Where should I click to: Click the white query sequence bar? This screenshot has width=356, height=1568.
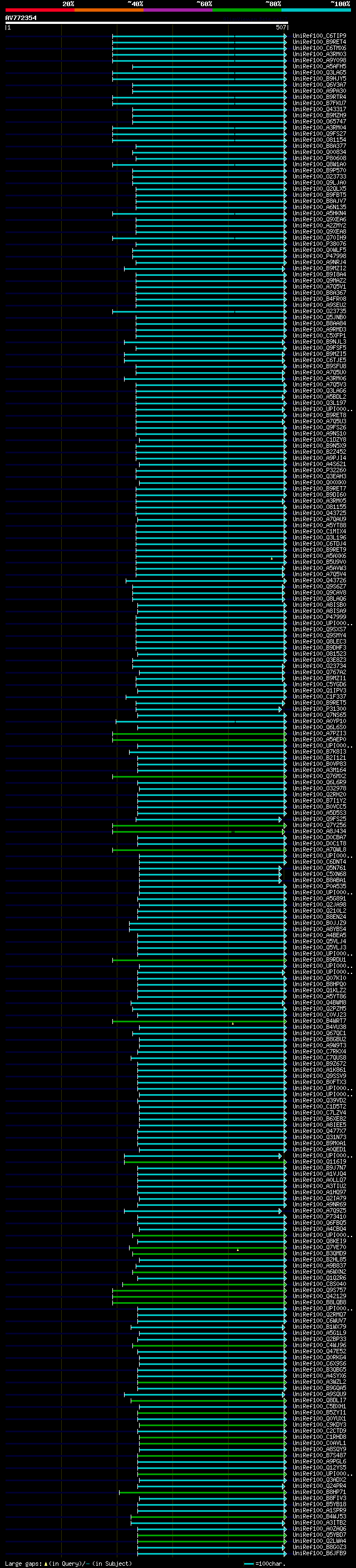[x=147, y=22]
